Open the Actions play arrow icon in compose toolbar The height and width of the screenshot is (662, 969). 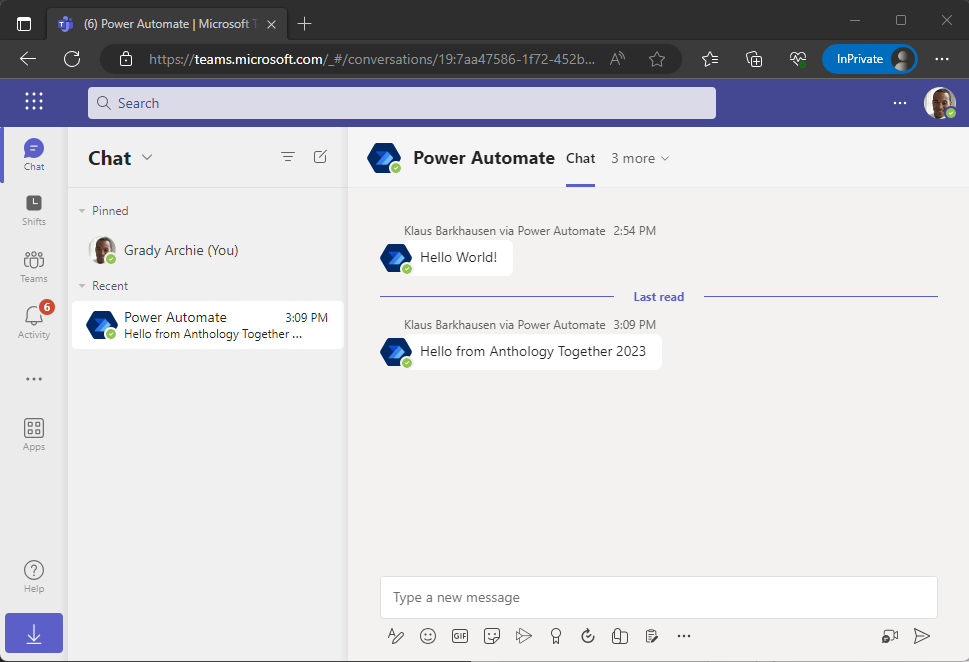click(x=523, y=636)
